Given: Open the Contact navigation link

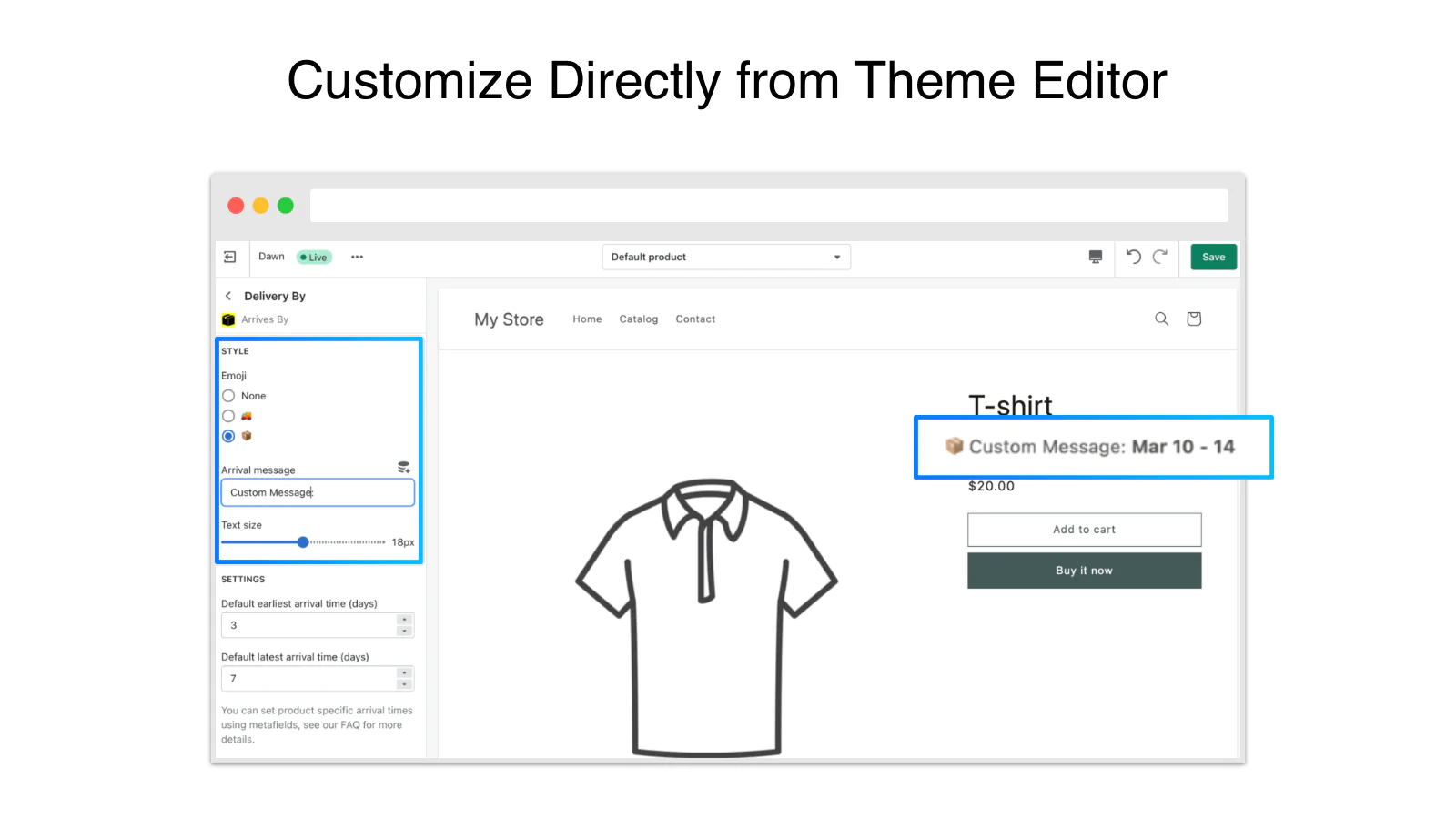Looking at the screenshot, I should click(695, 319).
